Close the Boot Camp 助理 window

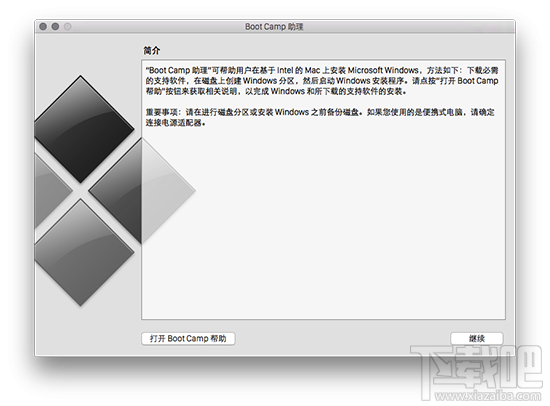[x=43, y=27]
